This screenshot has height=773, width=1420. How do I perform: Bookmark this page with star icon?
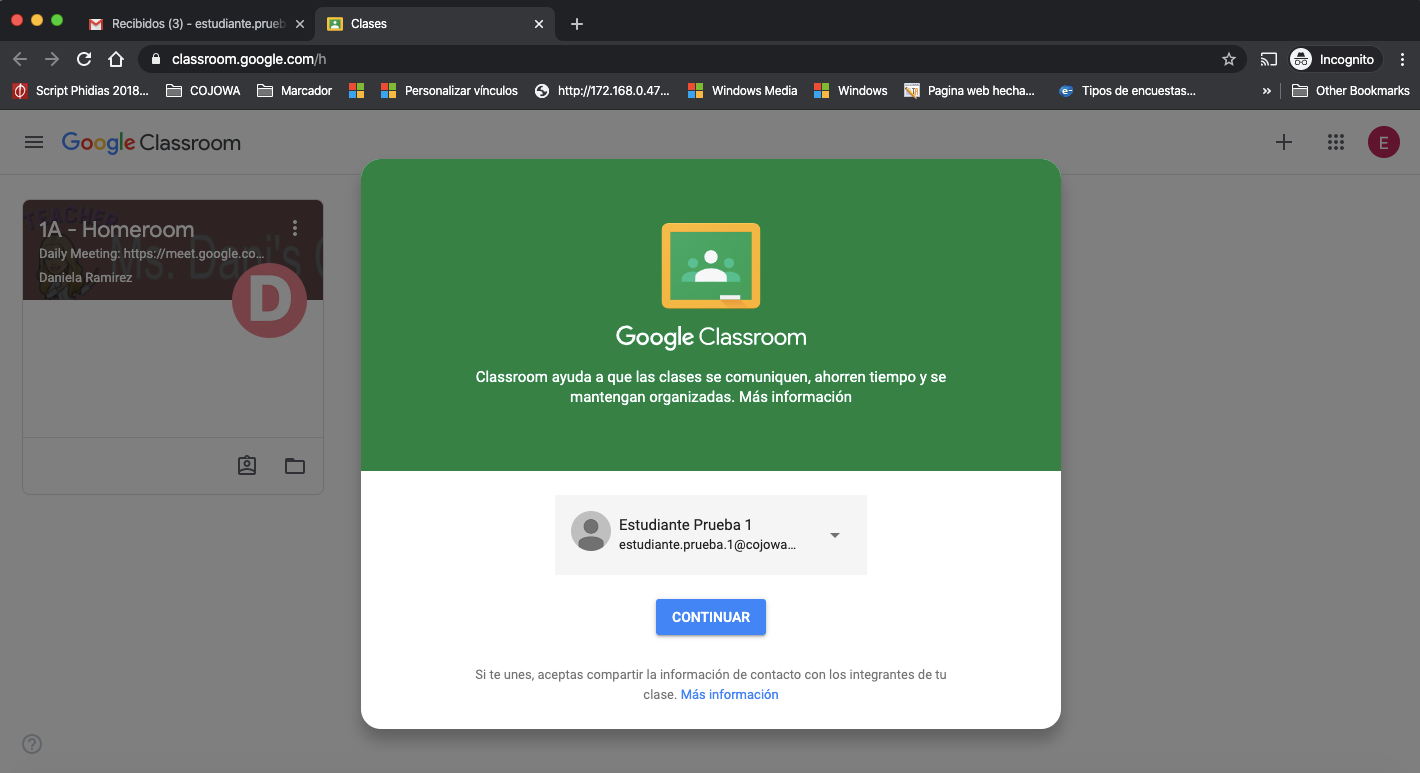click(x=1229, y=59)
